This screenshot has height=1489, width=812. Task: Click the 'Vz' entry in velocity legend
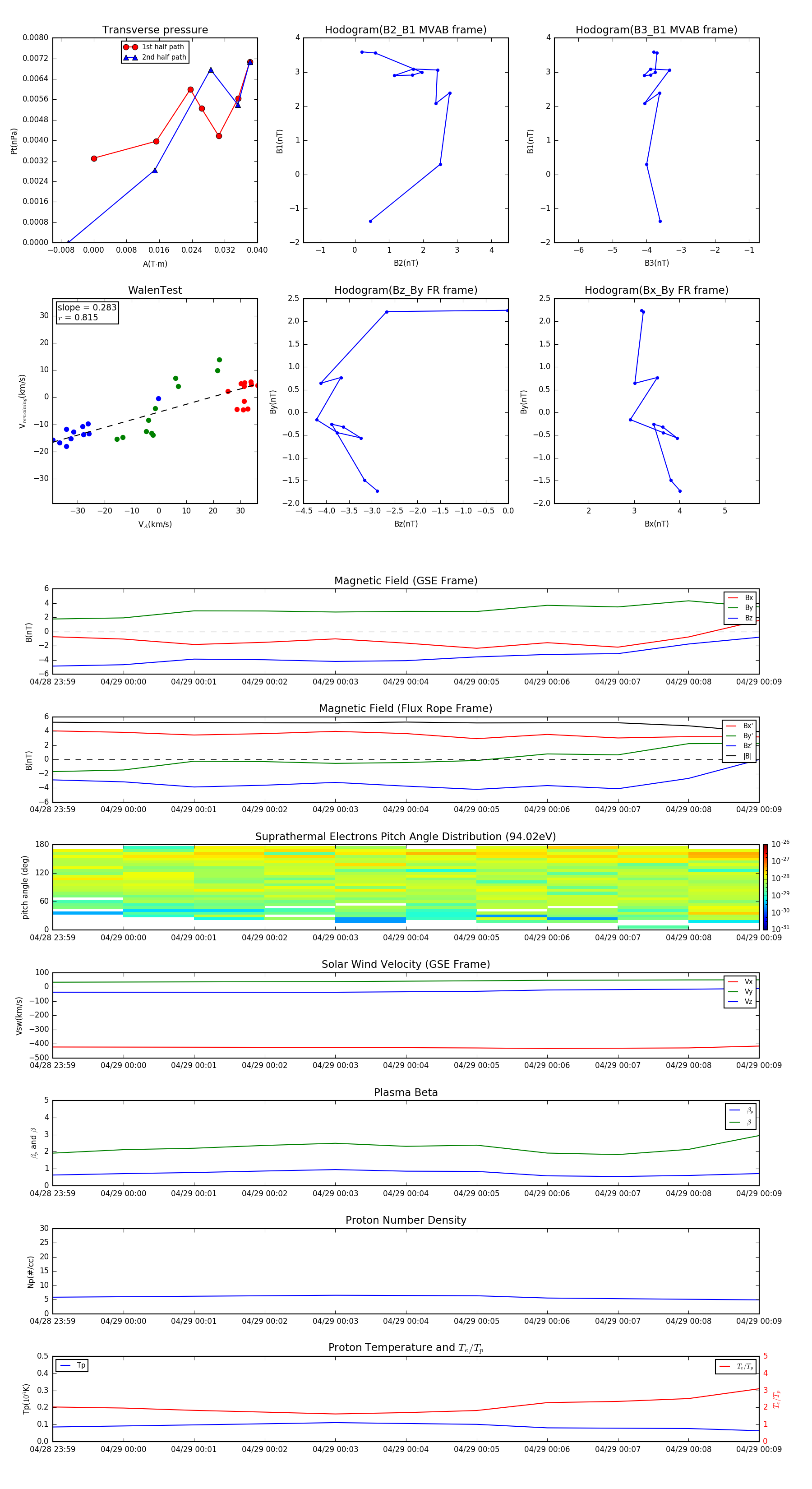741,1002
